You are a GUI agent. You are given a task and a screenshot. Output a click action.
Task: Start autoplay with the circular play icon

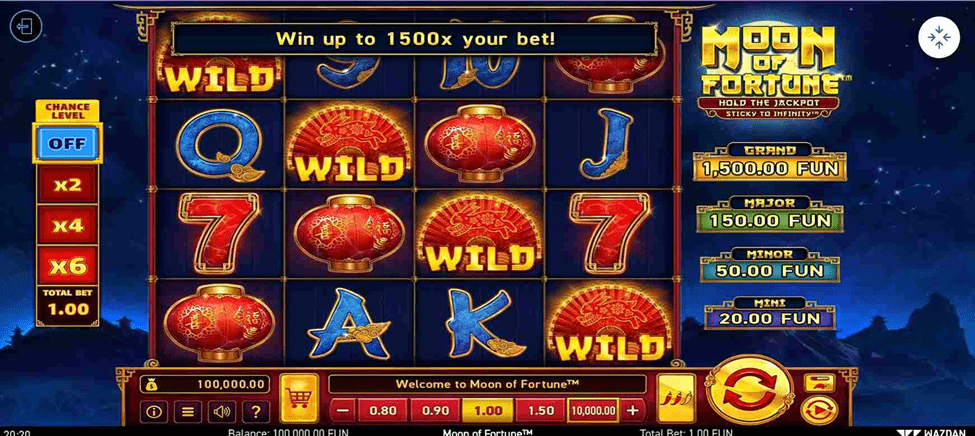[819, 410]
